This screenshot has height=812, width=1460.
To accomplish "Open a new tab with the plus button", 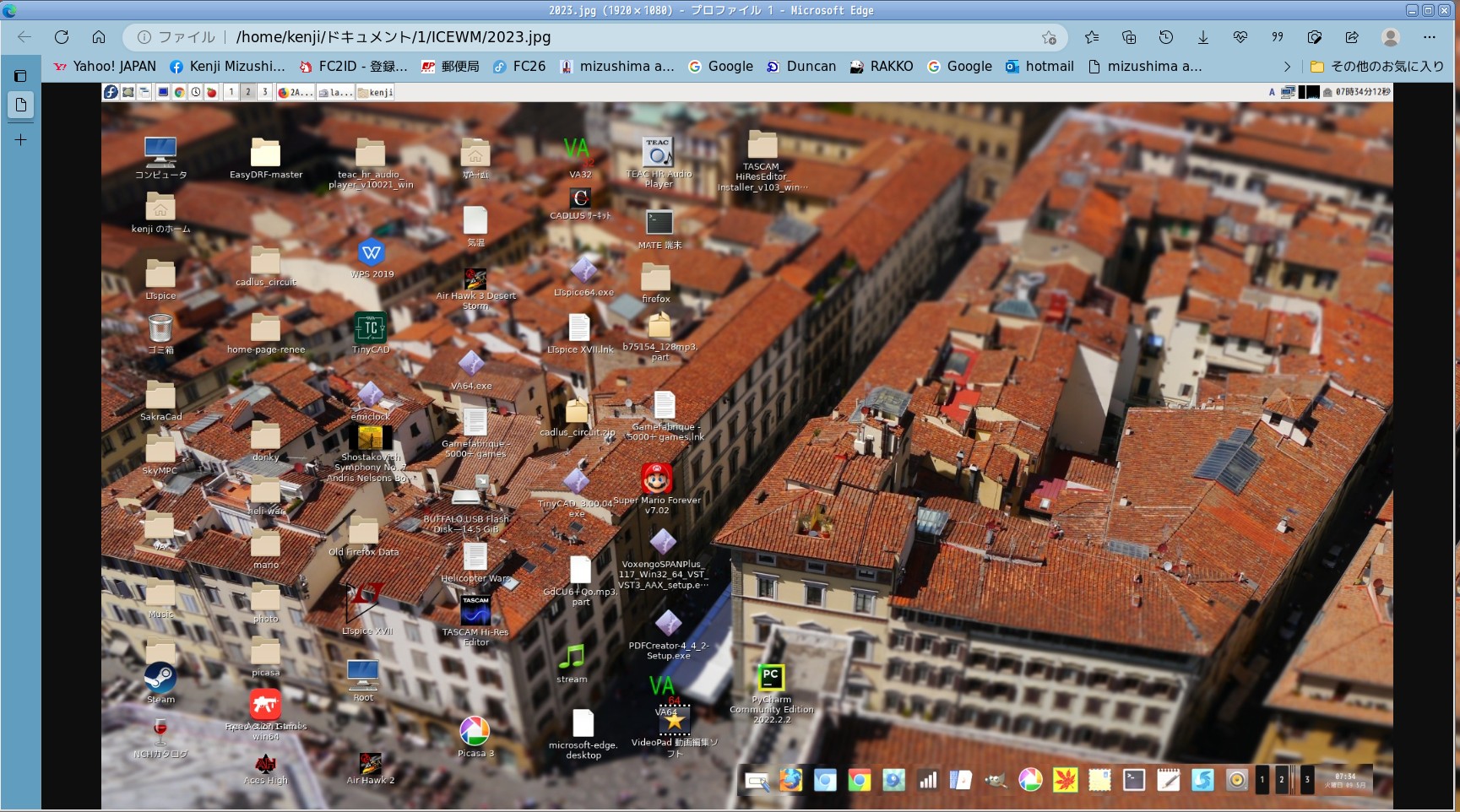I will (20, 140).
